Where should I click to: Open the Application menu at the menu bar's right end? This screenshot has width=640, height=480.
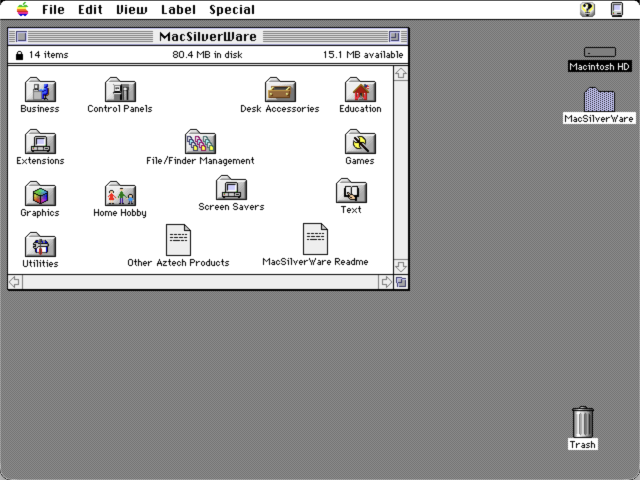pyautogui.click(x=617, y=9)
